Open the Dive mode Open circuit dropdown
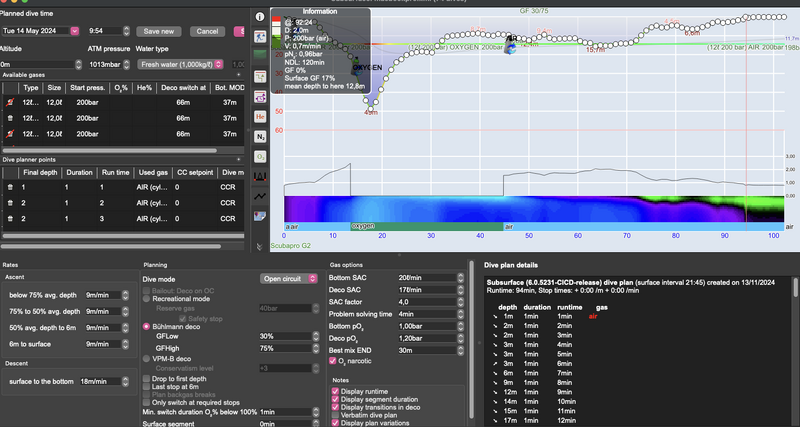Image resolution: width=800 pixels, height=427 pixels. tap(290, 279)
